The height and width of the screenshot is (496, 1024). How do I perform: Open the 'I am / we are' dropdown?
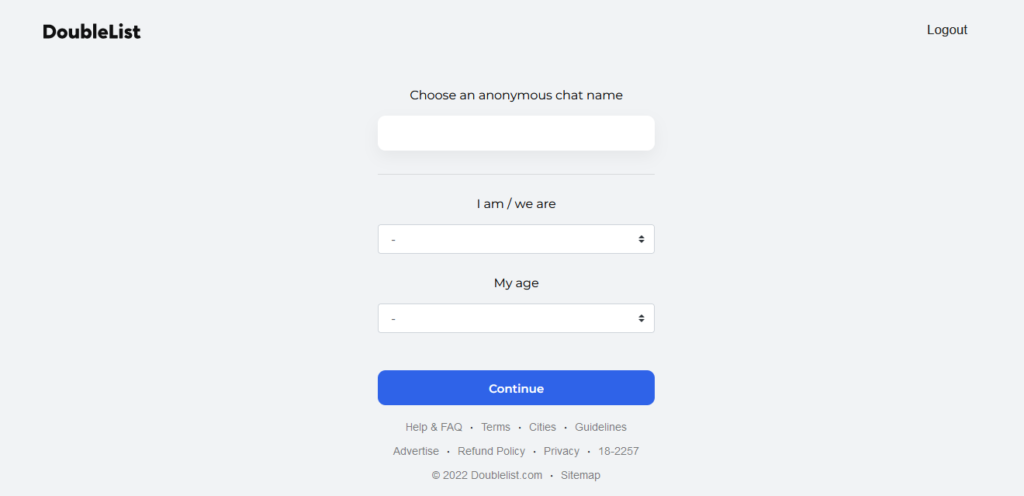pos(516,239)
